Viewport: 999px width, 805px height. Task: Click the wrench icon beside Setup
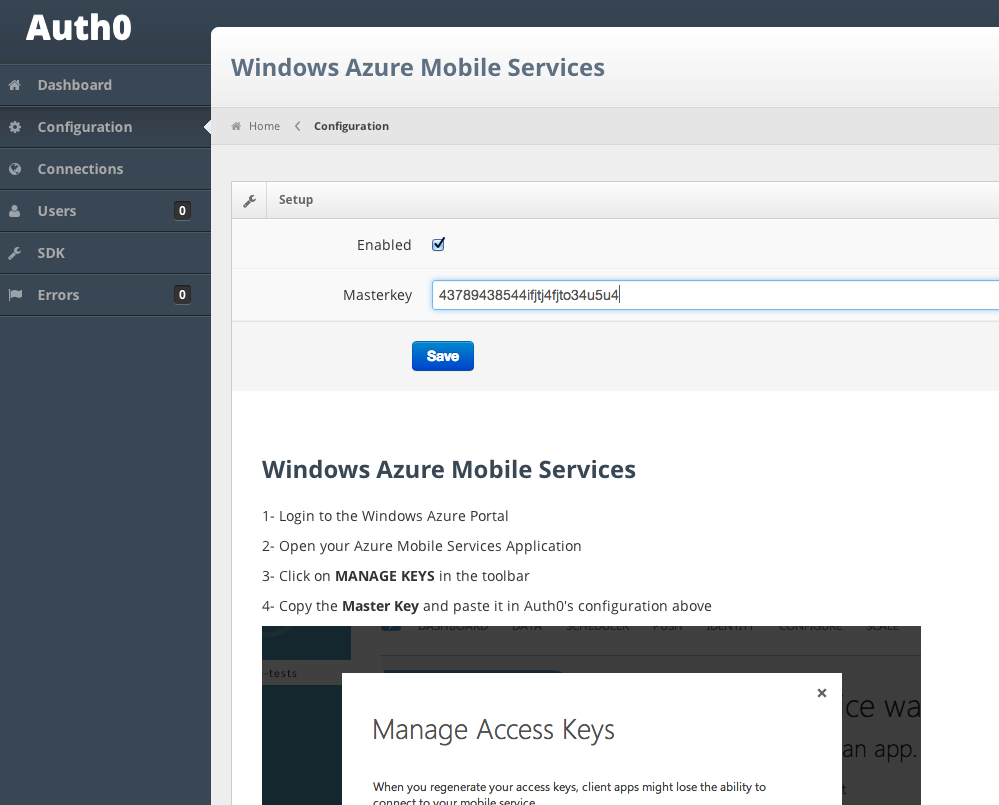tap(249, 201)
